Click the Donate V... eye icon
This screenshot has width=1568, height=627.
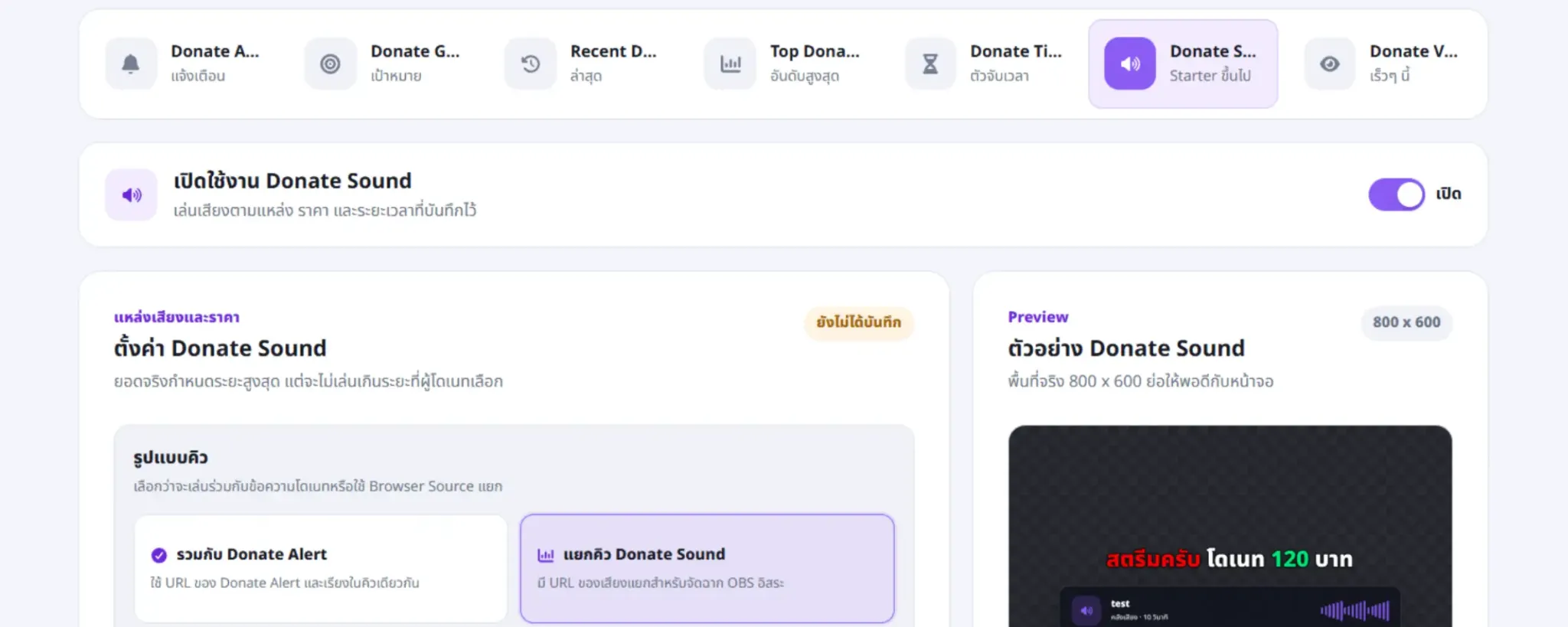(x=1330, y=64)
